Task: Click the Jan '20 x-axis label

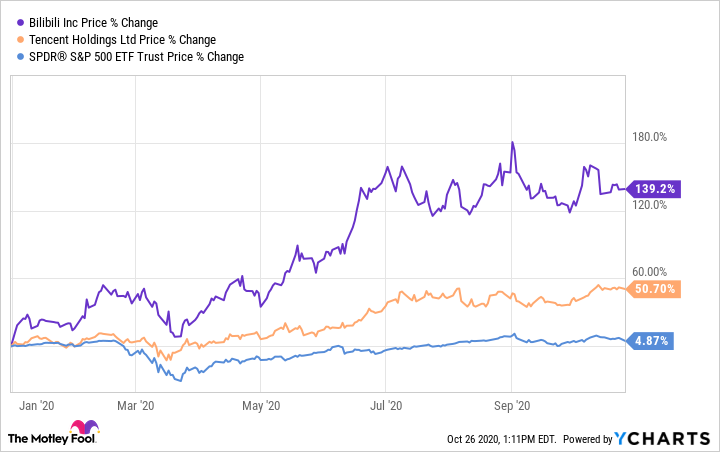Action: [x=36, y=405]
